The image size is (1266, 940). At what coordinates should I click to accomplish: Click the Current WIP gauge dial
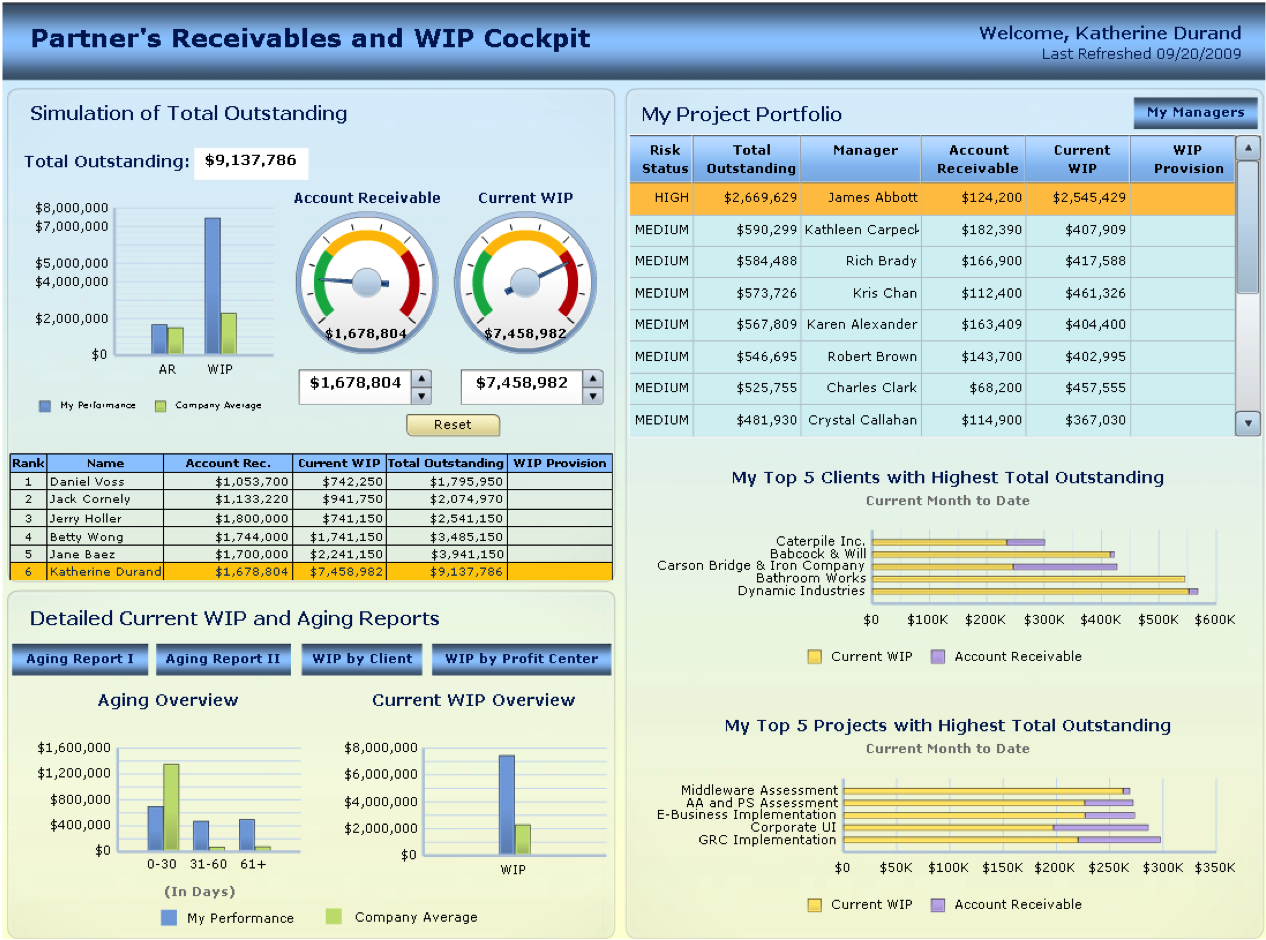coord(526,283)
